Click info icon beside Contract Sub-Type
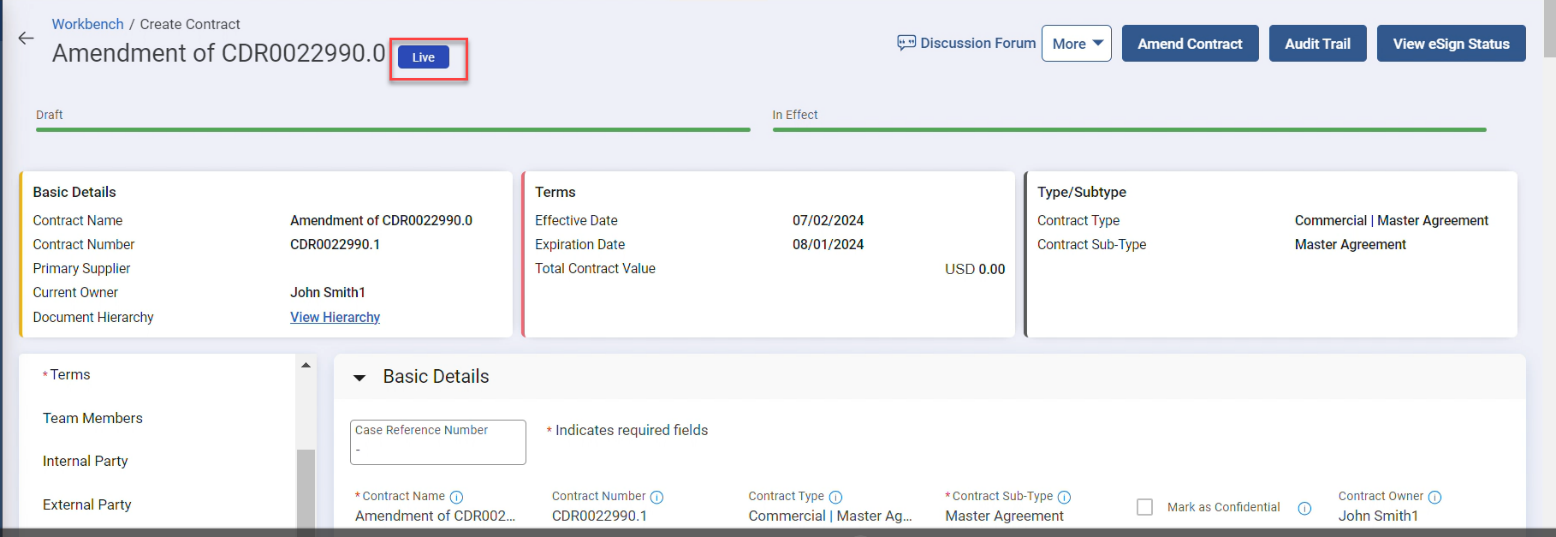 coord(1064,497)
